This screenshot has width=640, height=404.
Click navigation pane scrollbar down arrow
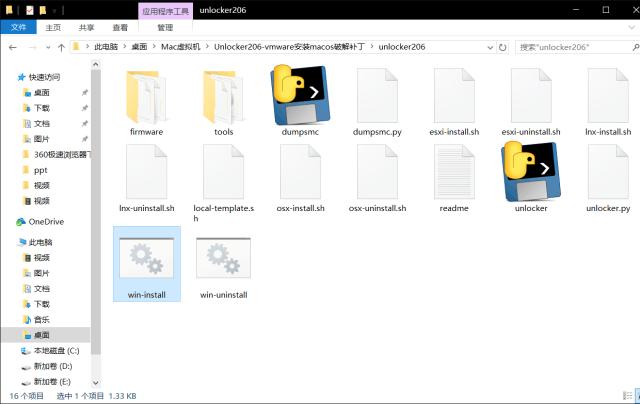click(x=96, y=383)
